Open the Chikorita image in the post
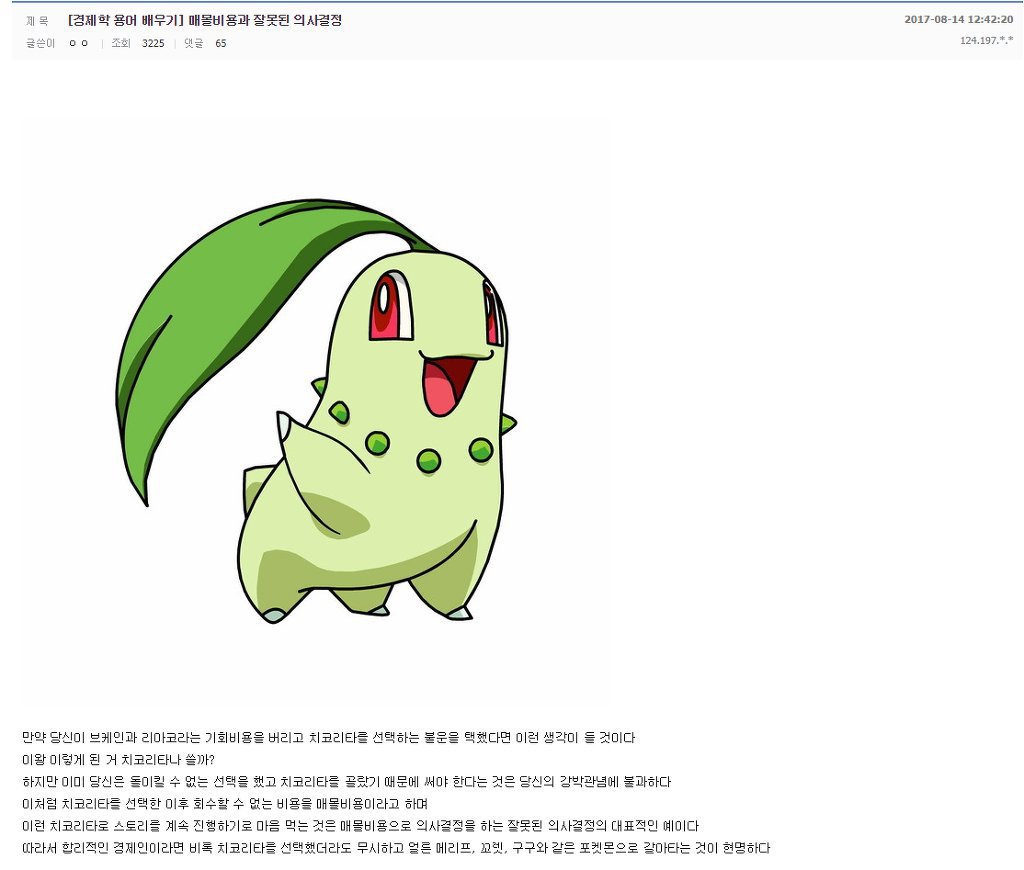 (313, 411)
